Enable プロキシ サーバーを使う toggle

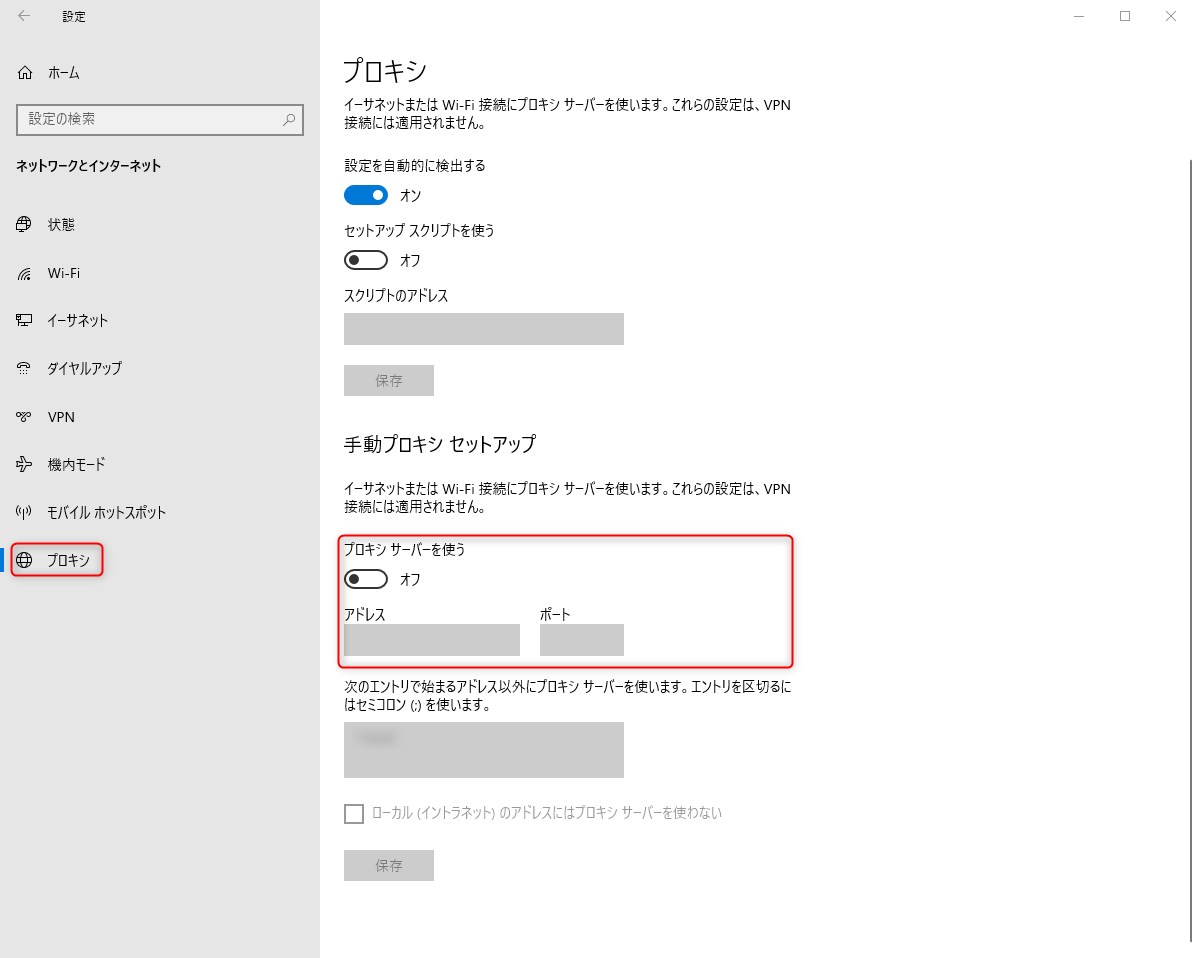pos(366,580)
